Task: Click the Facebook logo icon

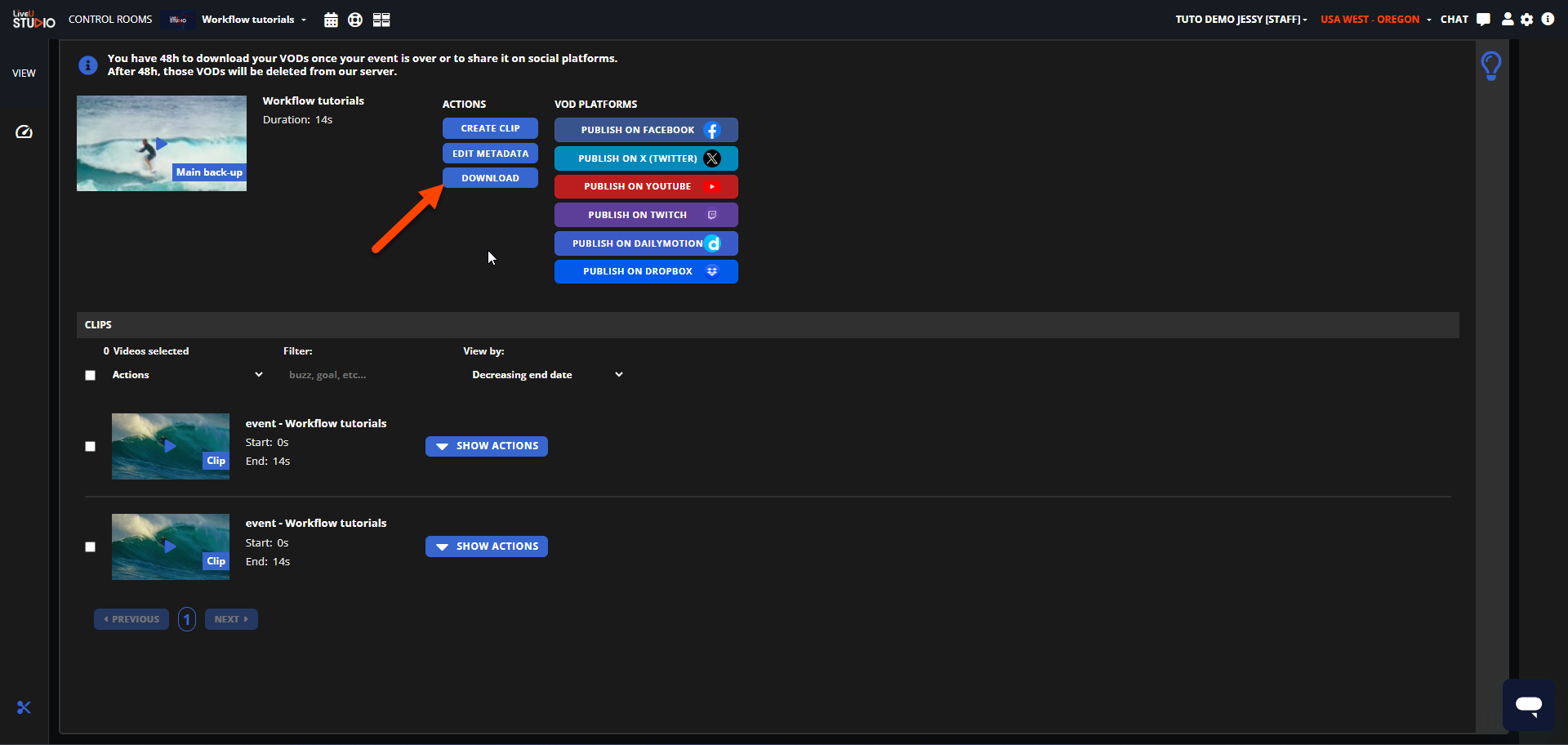Action: coord(712,130)
